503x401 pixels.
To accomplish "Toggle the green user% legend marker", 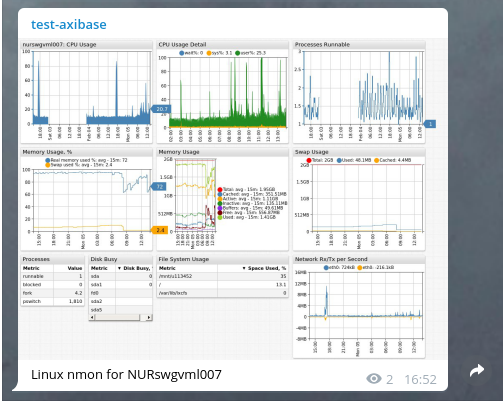I will [x=237, y=53].
